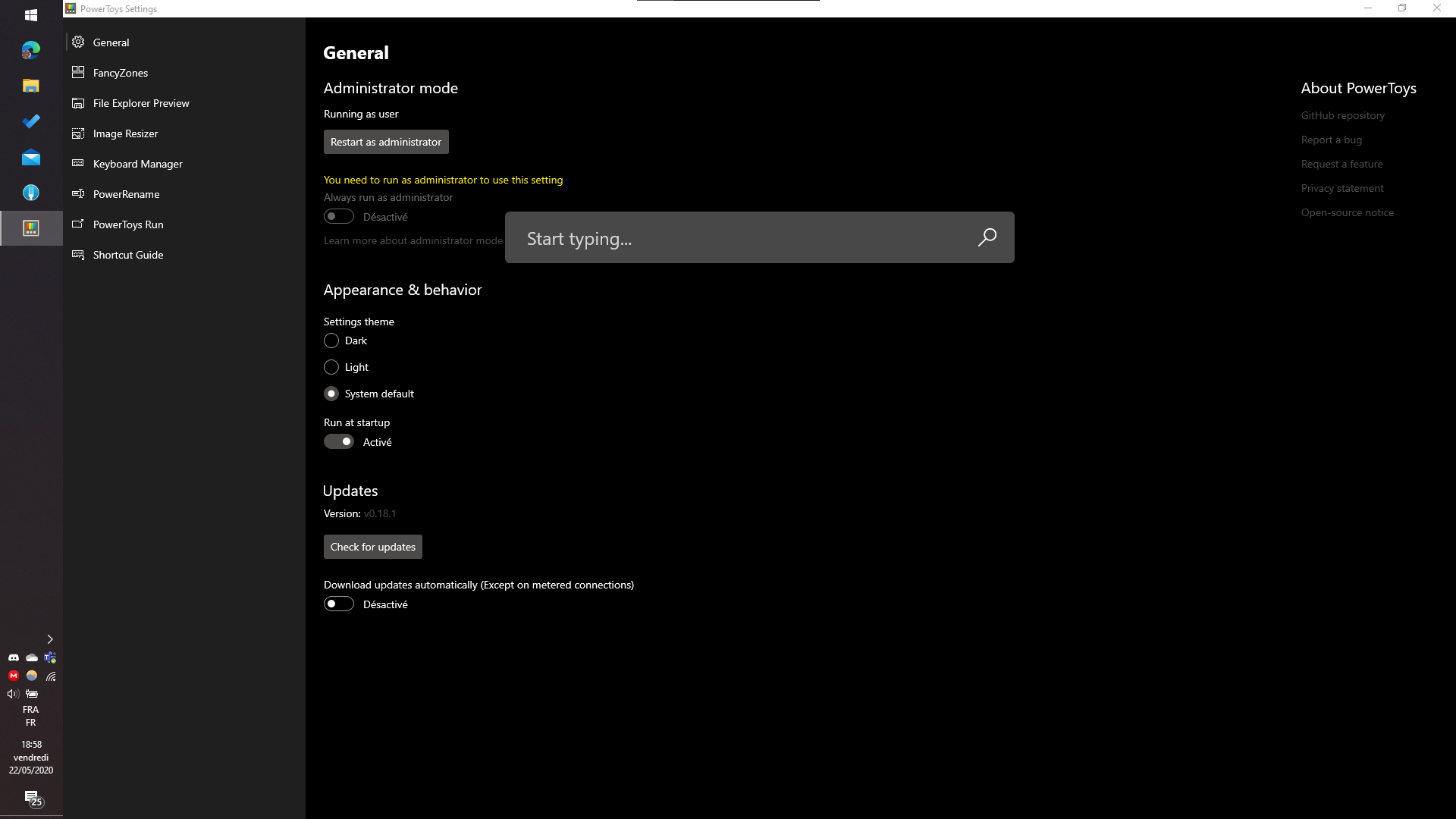Open the Windows Start menu
This screenshot has height=819, width=1456.
[x=31, y=15]
